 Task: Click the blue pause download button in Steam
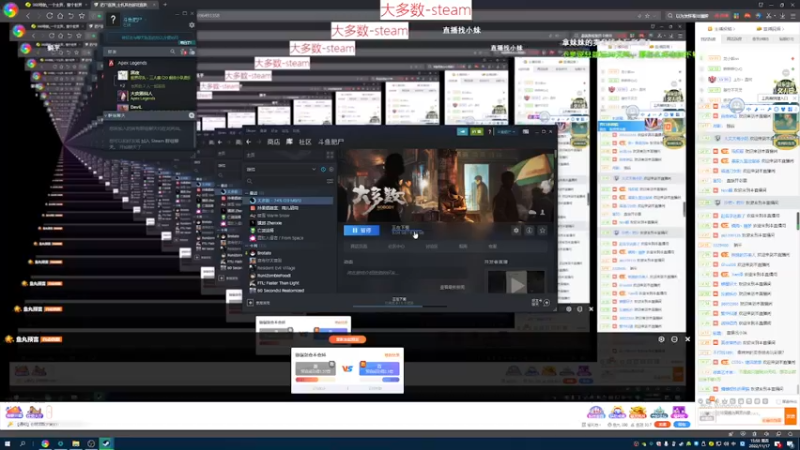(x=361, y=231)
